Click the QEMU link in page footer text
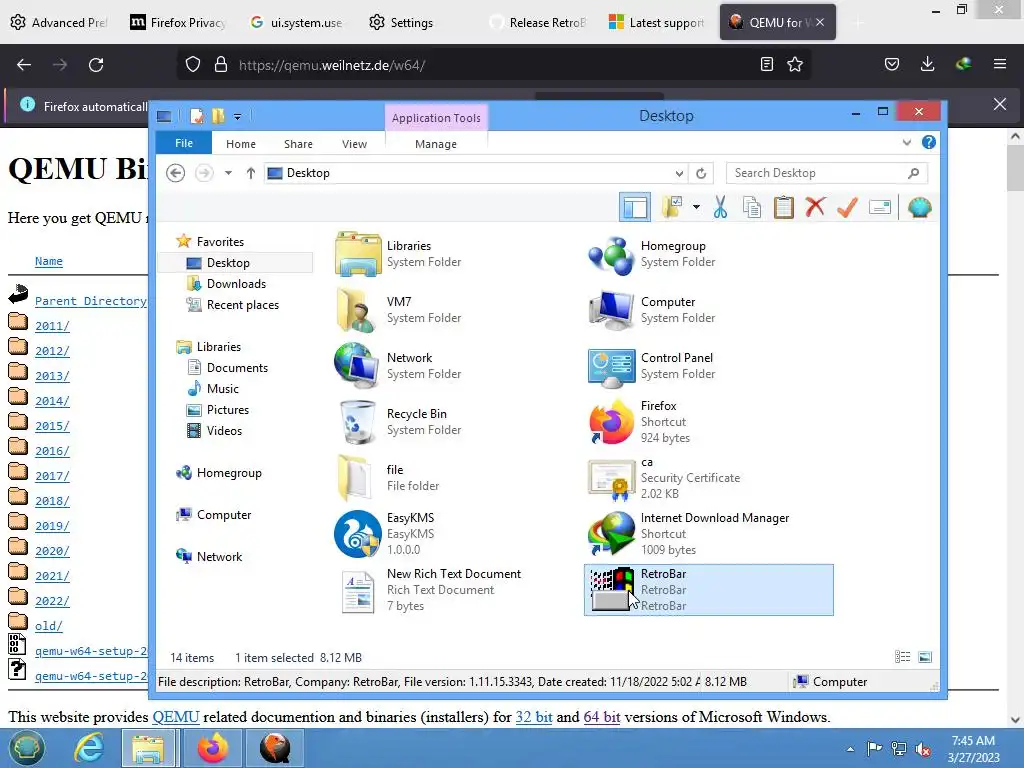Viewport: 1024px width, 768px height. click(176, 717)
